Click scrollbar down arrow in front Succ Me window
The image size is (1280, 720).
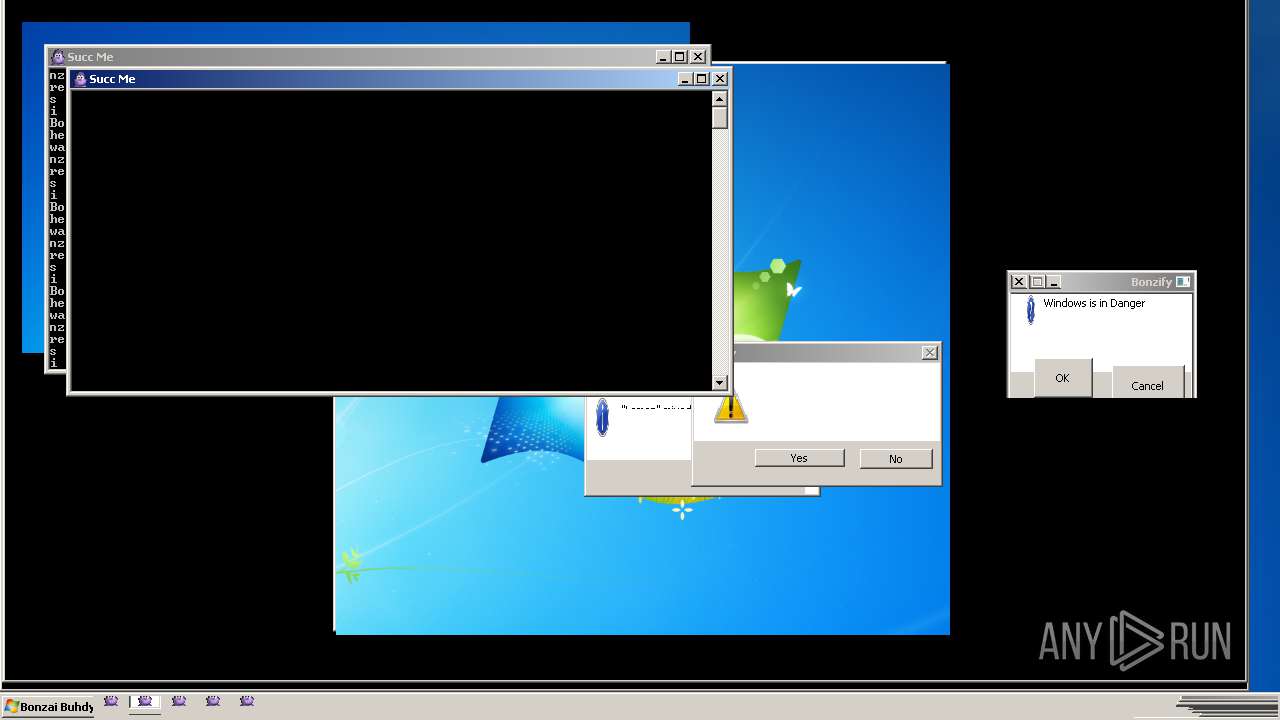(719, 382)
